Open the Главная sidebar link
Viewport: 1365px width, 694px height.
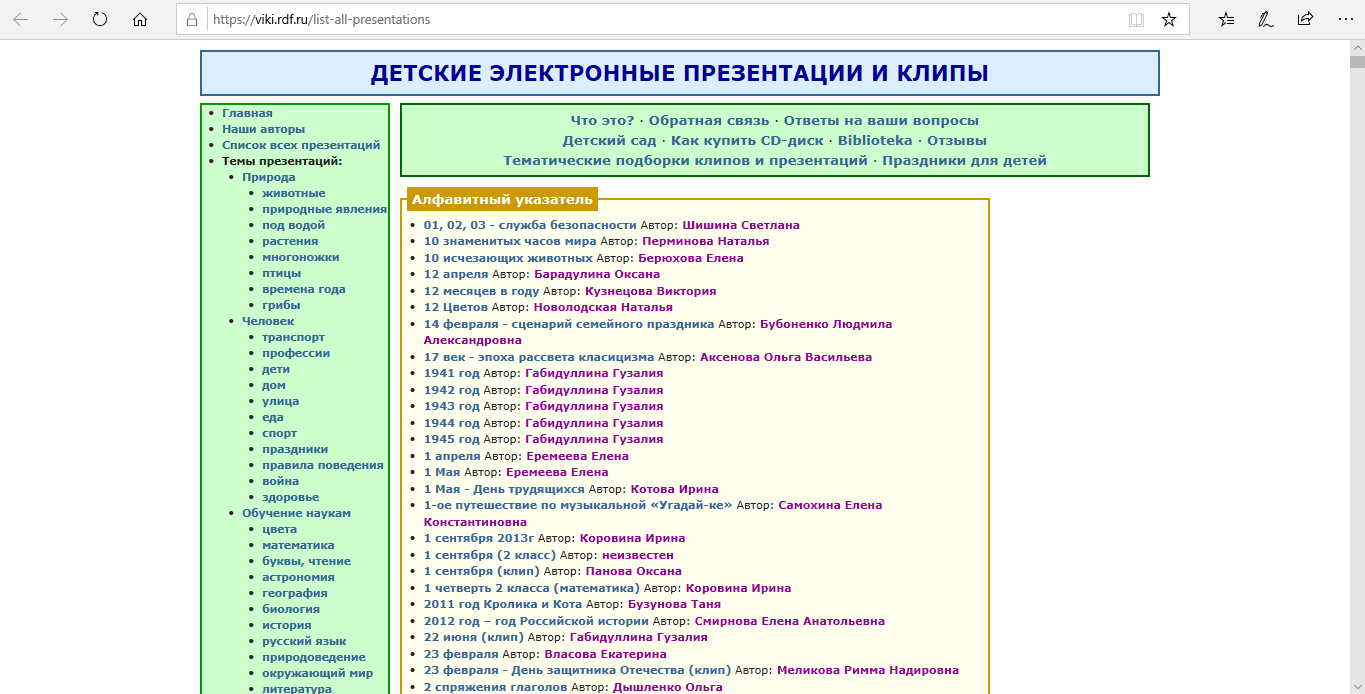247,113
